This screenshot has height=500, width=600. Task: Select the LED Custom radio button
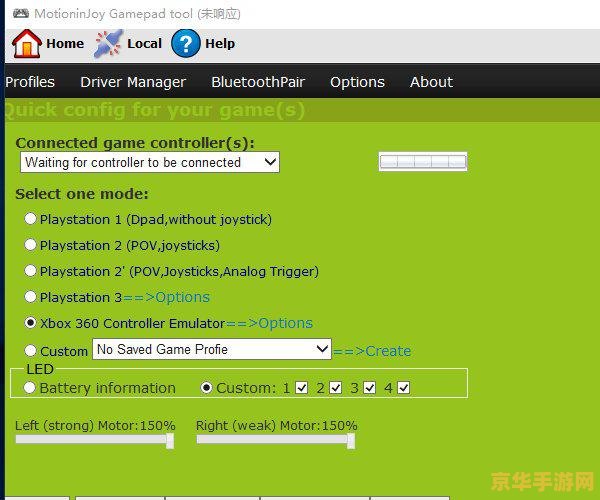(x=206, y=388)
